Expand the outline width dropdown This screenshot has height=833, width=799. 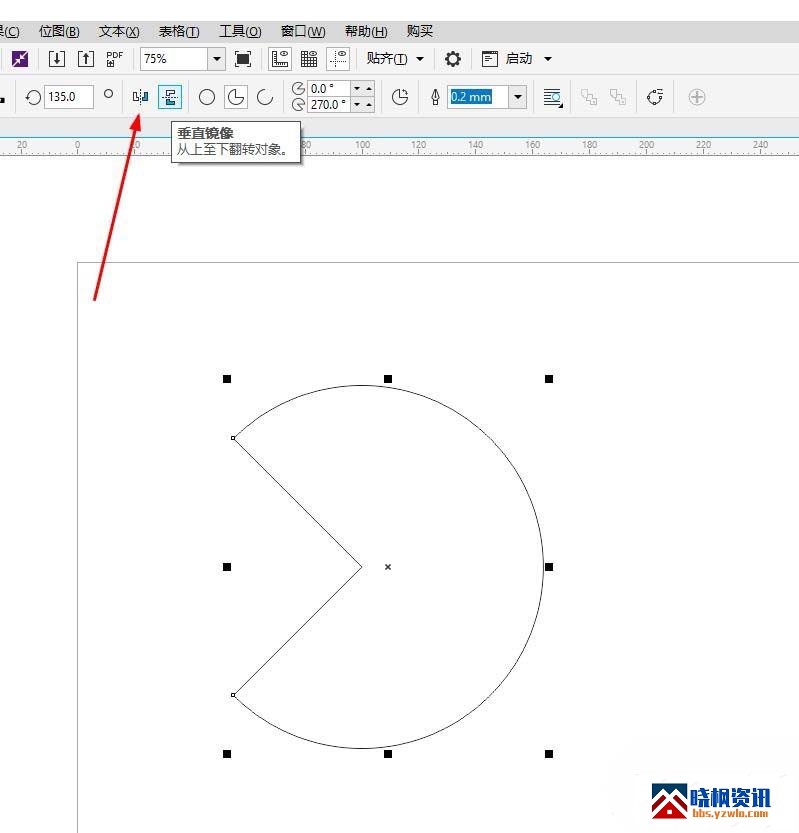(x=517, y=97)
